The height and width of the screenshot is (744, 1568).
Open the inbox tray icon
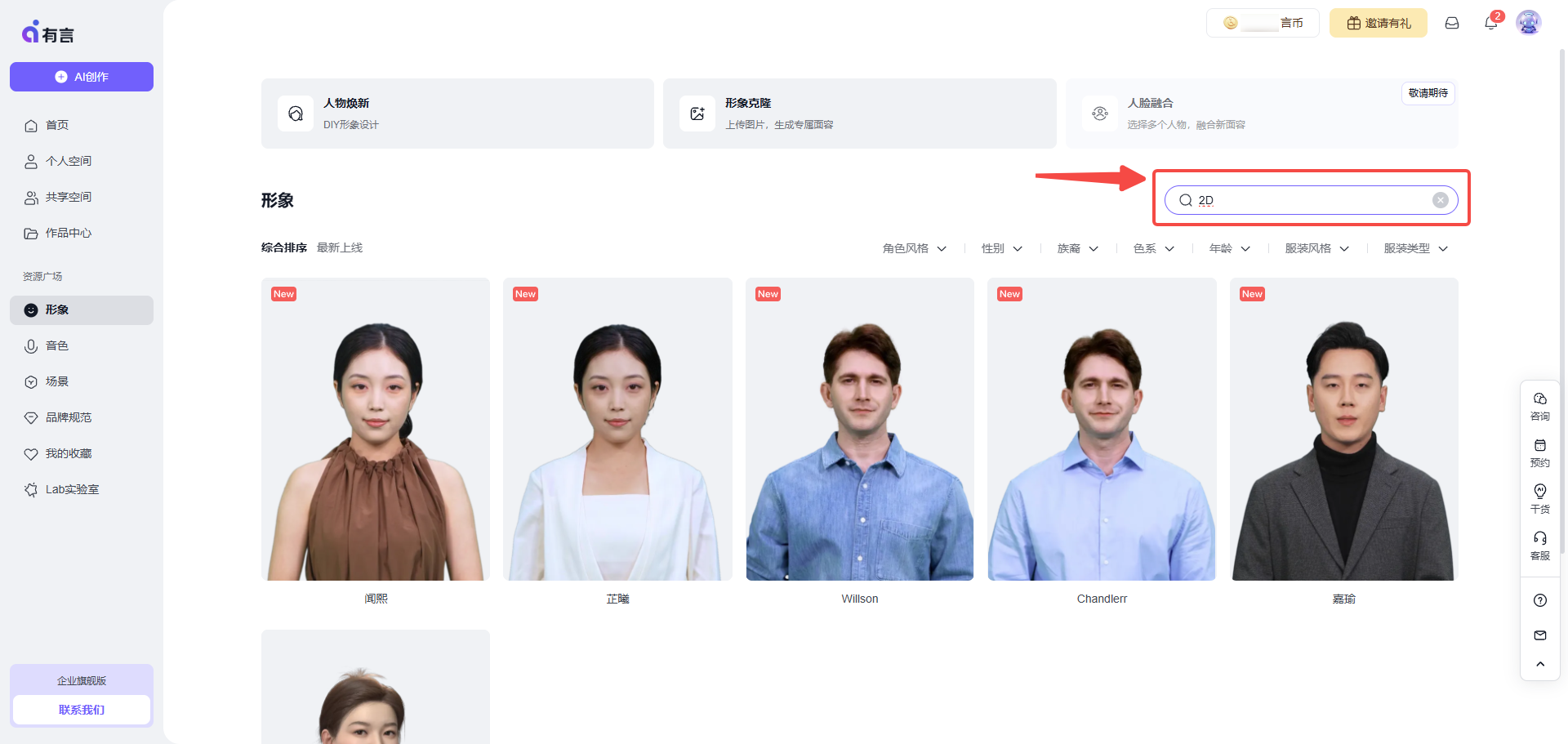coord(1452,23)
